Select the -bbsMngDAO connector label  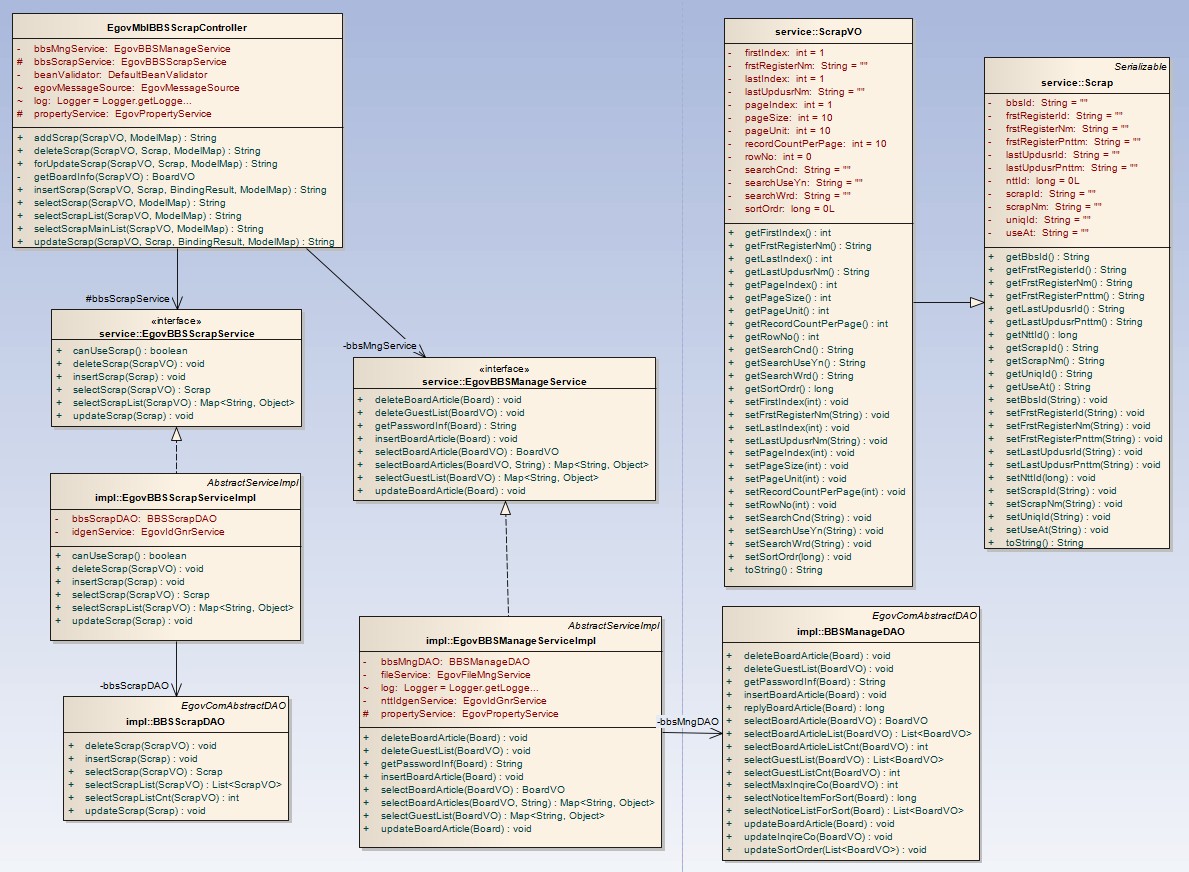click(687, 722)
